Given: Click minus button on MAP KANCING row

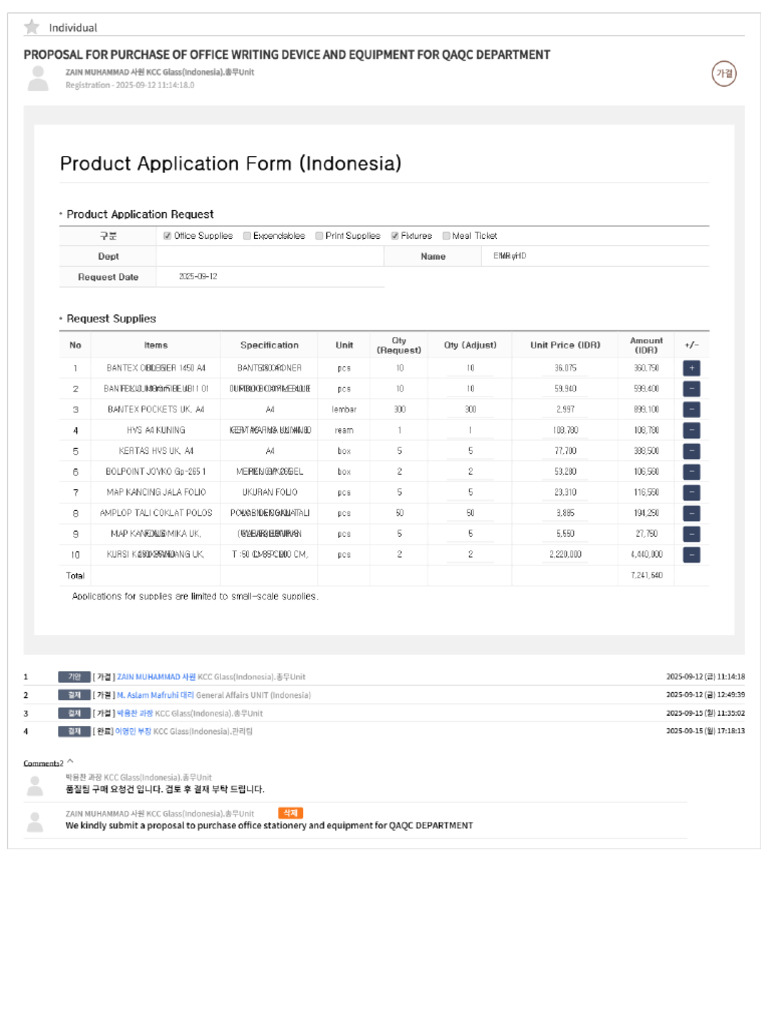Looking at the screenshot, I should tap(692, 492).
